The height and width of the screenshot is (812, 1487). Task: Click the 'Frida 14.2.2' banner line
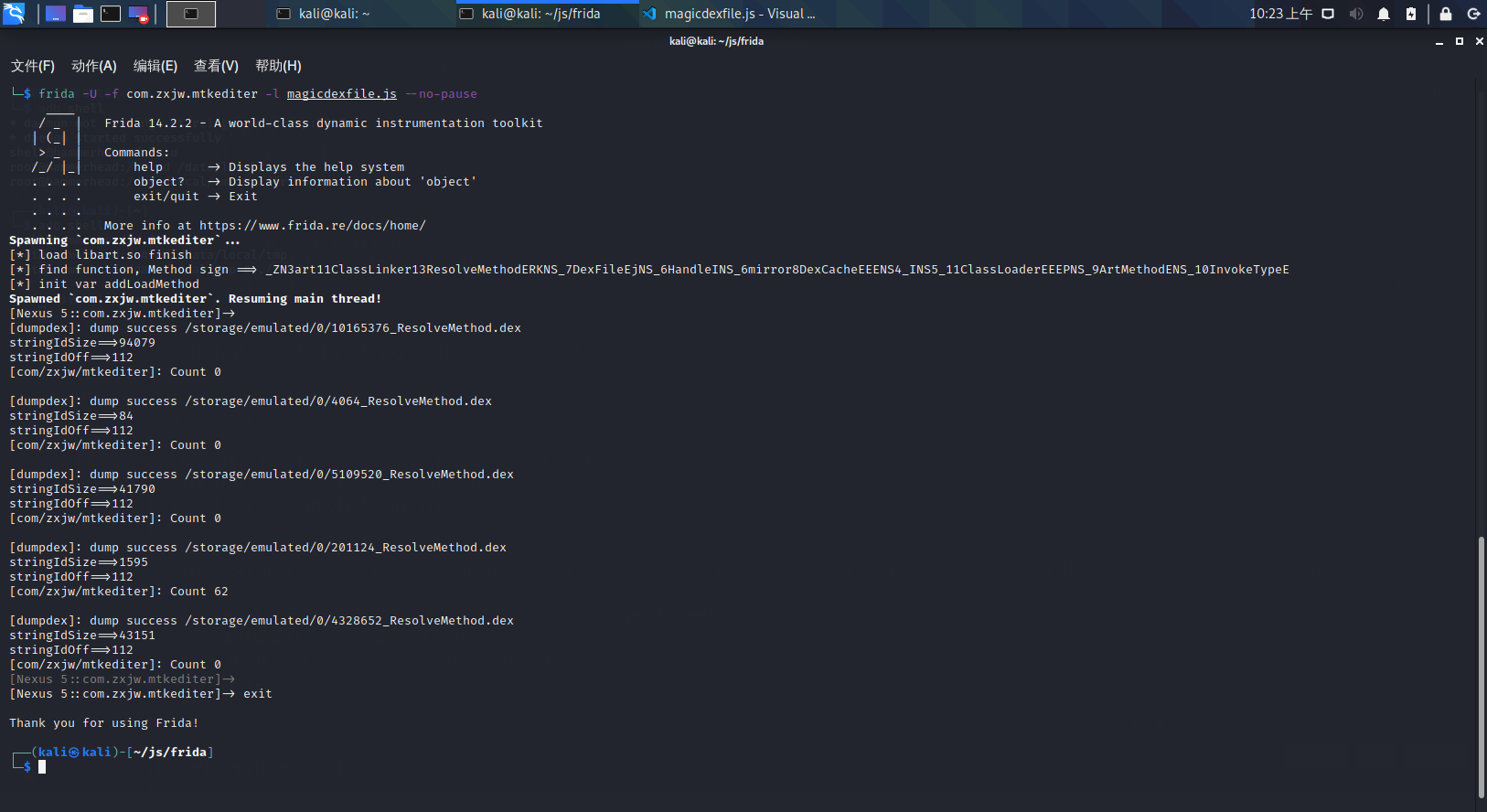click(x=324, y=123)
